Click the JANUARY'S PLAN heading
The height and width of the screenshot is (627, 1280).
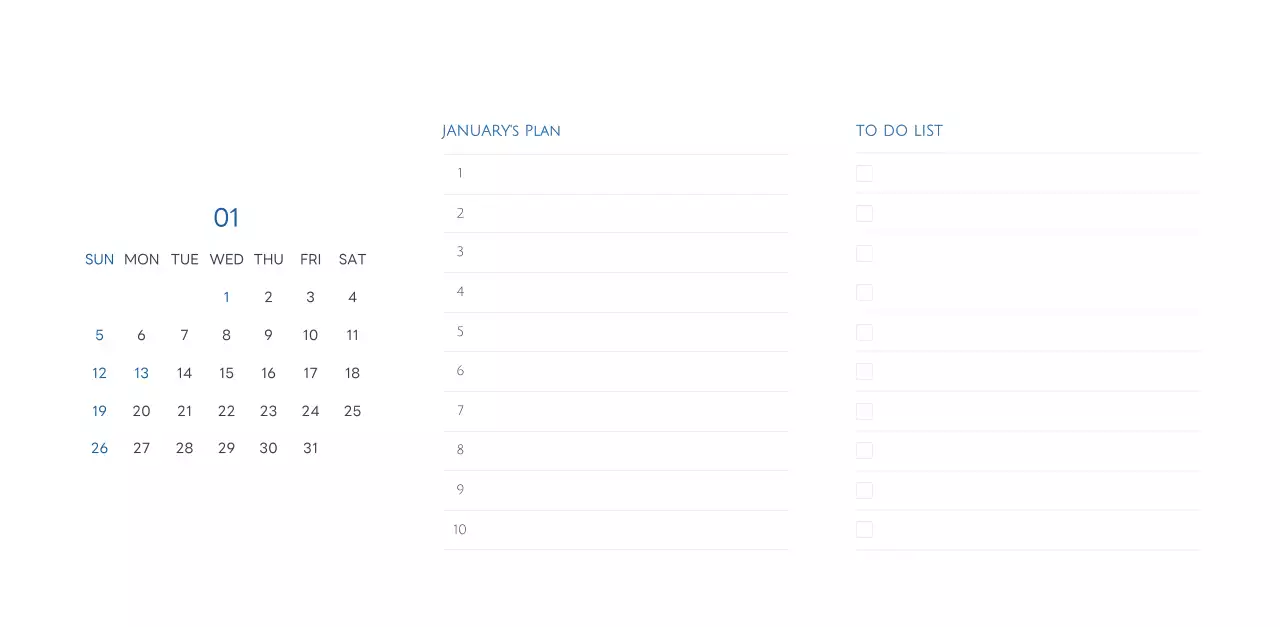click(501, 131)
